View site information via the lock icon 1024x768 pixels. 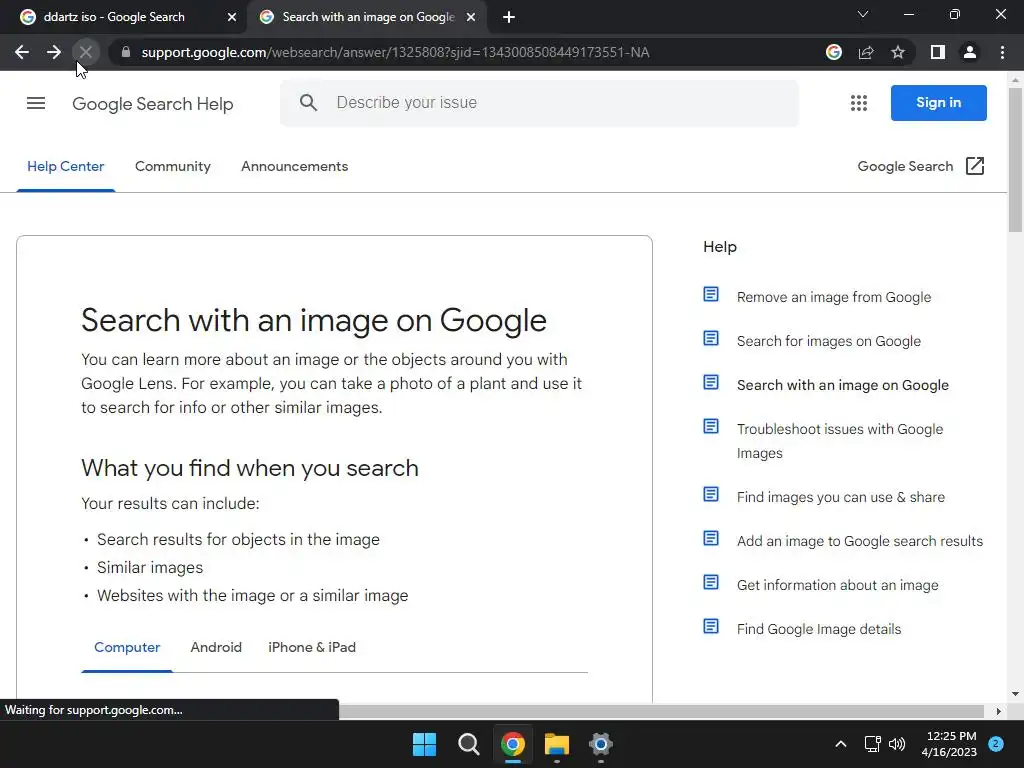(125, 52)
